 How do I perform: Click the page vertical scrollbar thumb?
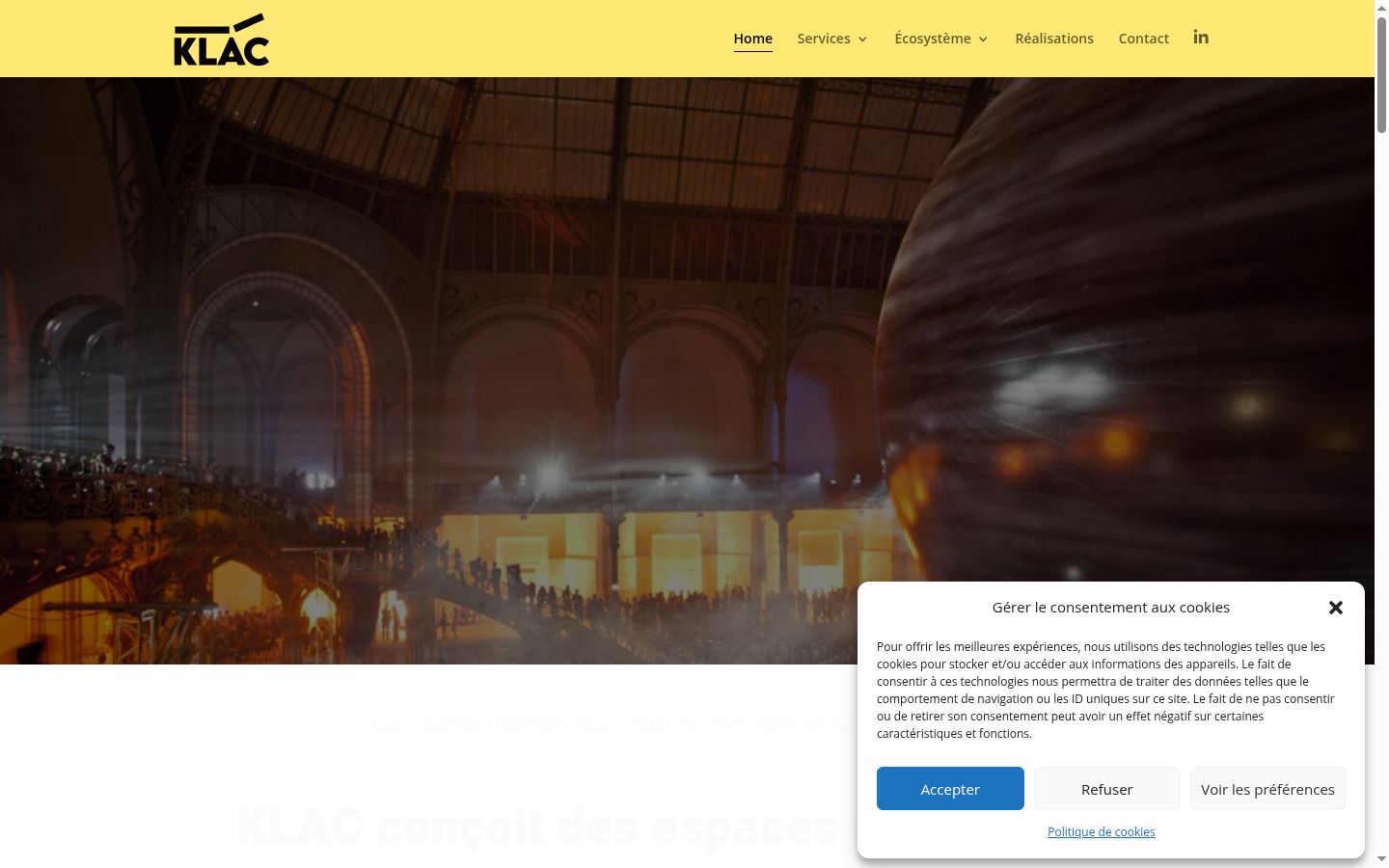[1381, 73]
